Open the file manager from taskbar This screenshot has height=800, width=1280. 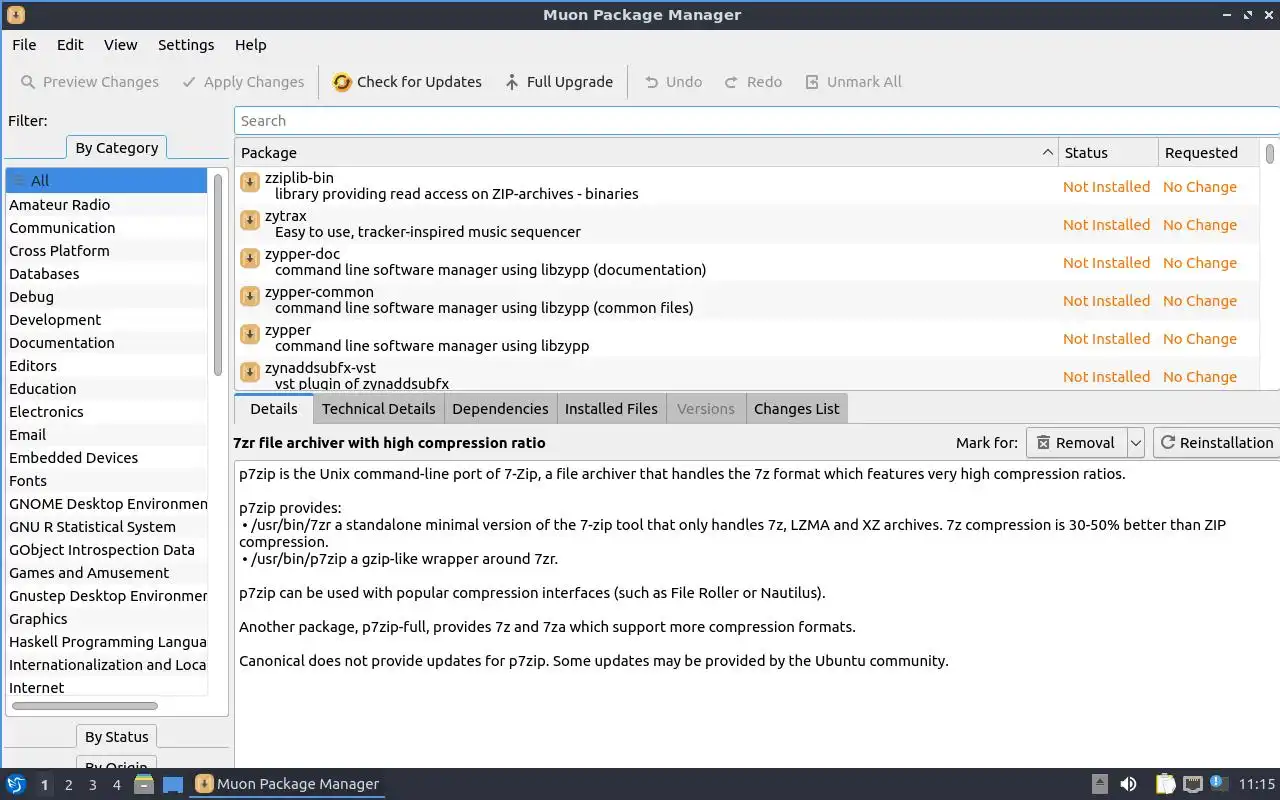pyautogui.click(x=143, y=784)
